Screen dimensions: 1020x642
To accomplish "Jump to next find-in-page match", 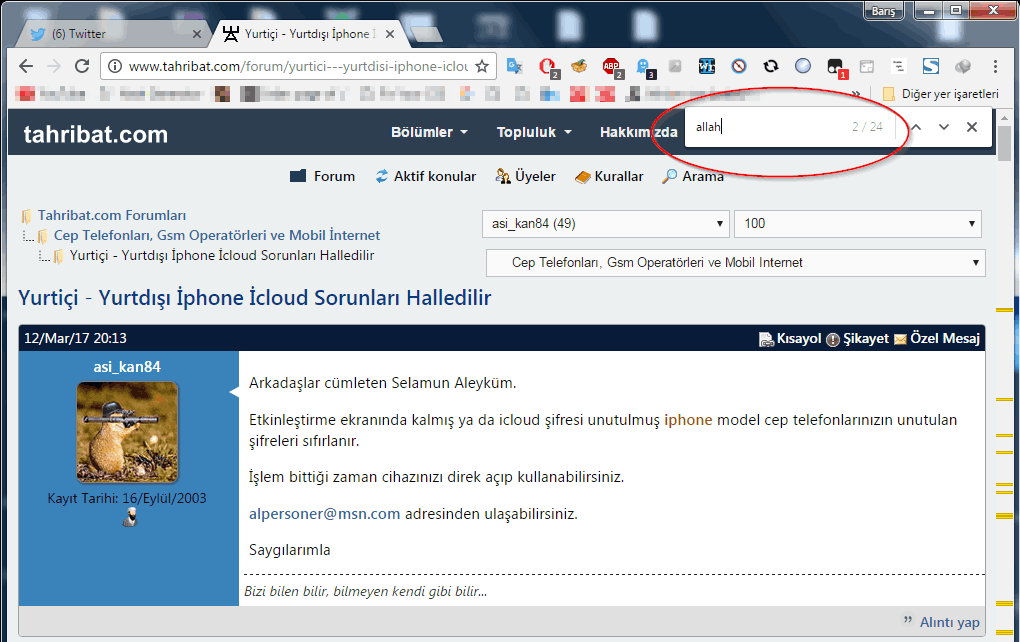I will coord(943,127).
